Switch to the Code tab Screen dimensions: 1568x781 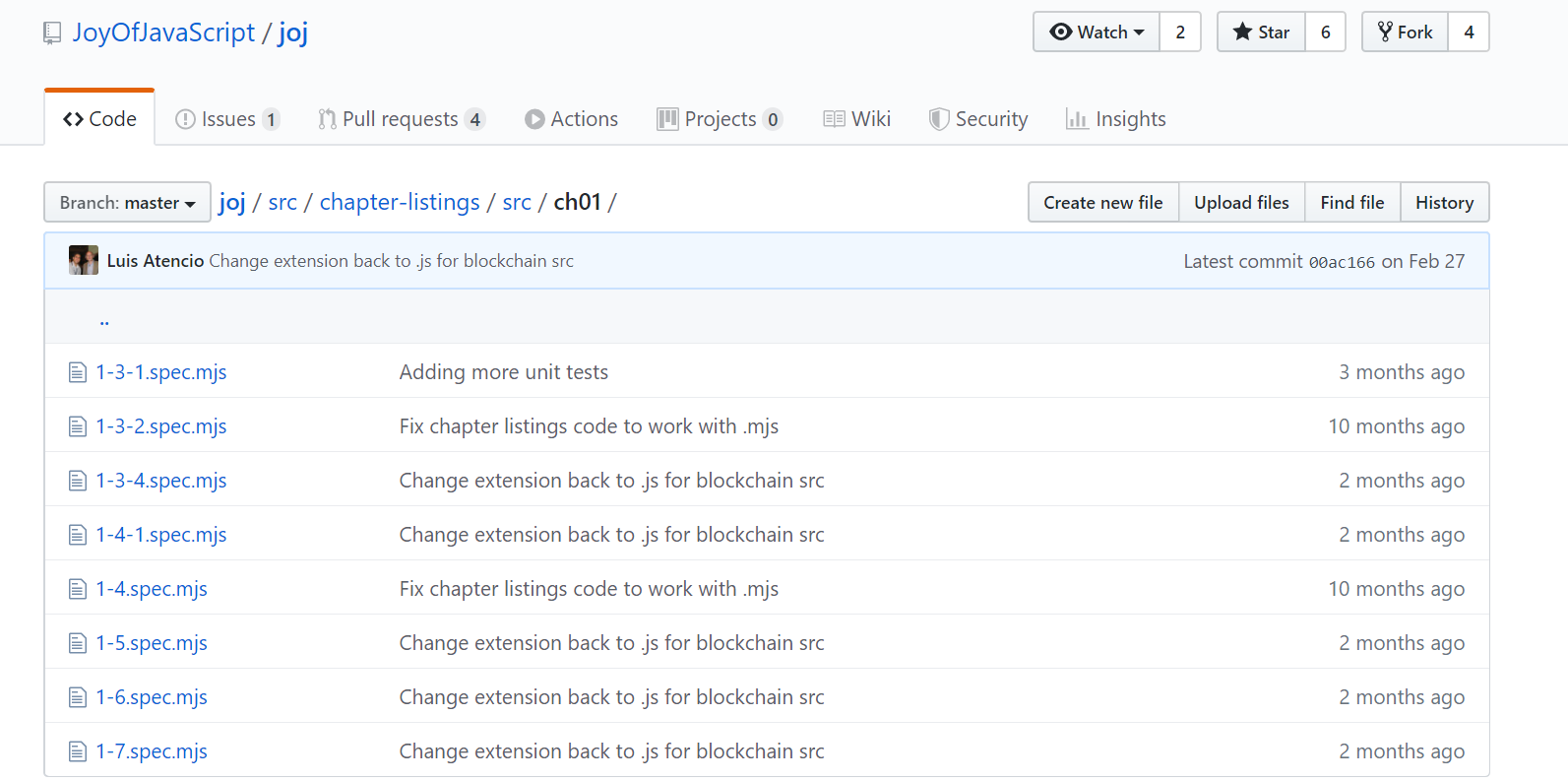pos(99,118)
